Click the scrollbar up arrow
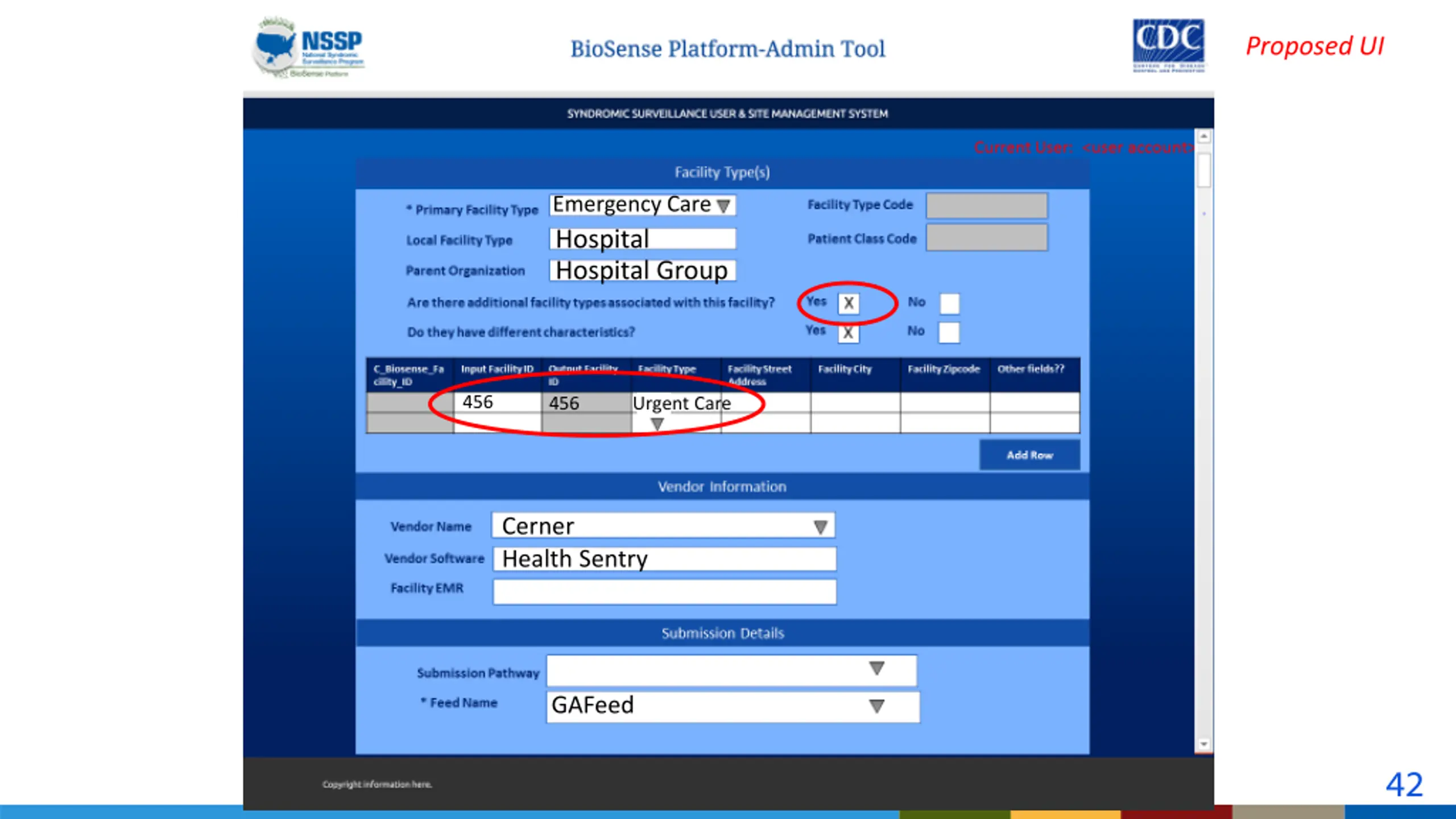 tap(1203, 136)
